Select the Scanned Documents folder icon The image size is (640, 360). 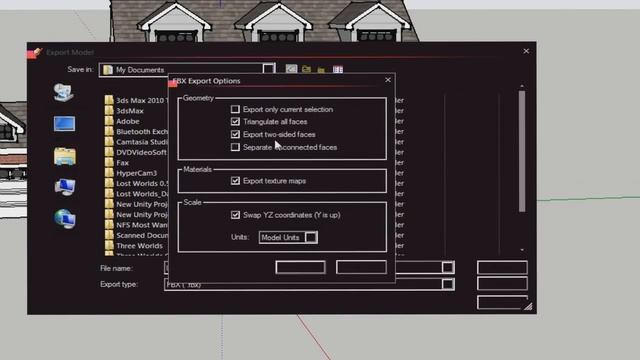pos(109,235)
